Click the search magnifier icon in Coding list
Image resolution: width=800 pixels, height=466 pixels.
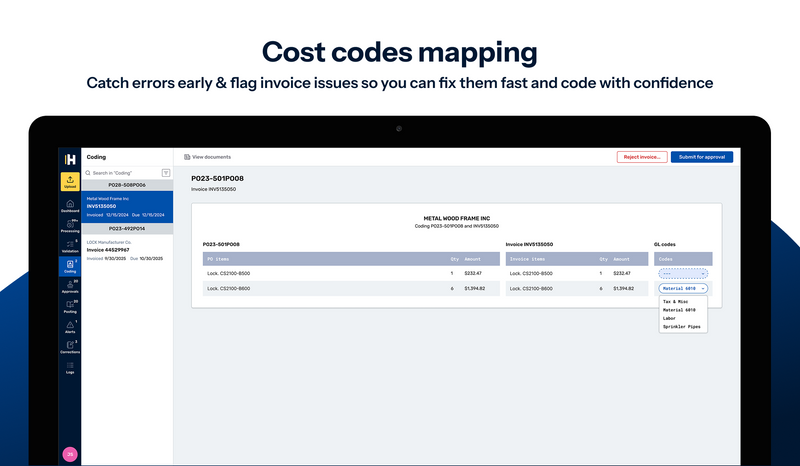click(88, 173)
